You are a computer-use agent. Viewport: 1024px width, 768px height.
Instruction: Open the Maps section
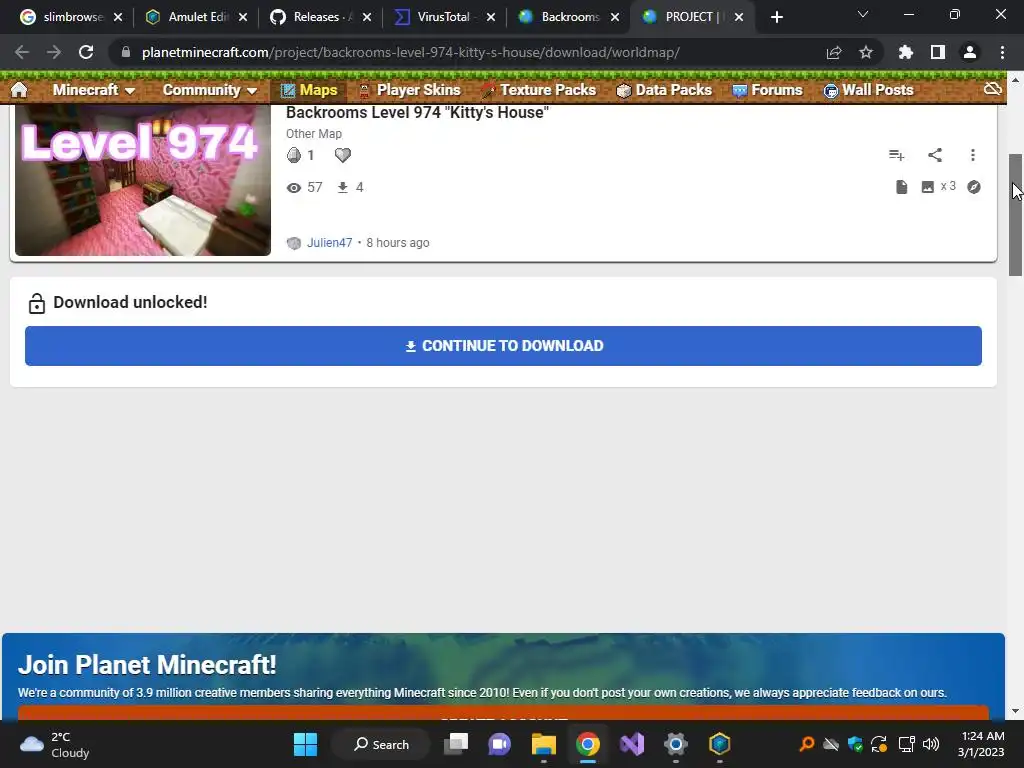pyautogui.click(x=309, y=90)
